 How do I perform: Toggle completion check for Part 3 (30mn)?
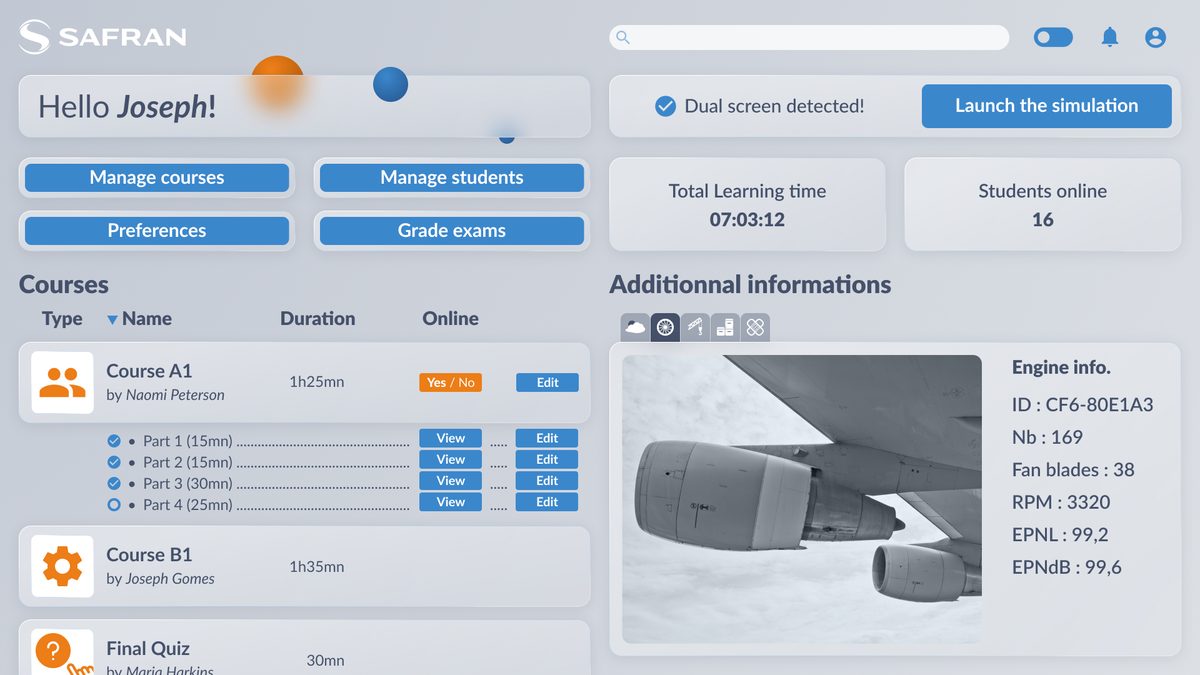(x=114, y=483)
